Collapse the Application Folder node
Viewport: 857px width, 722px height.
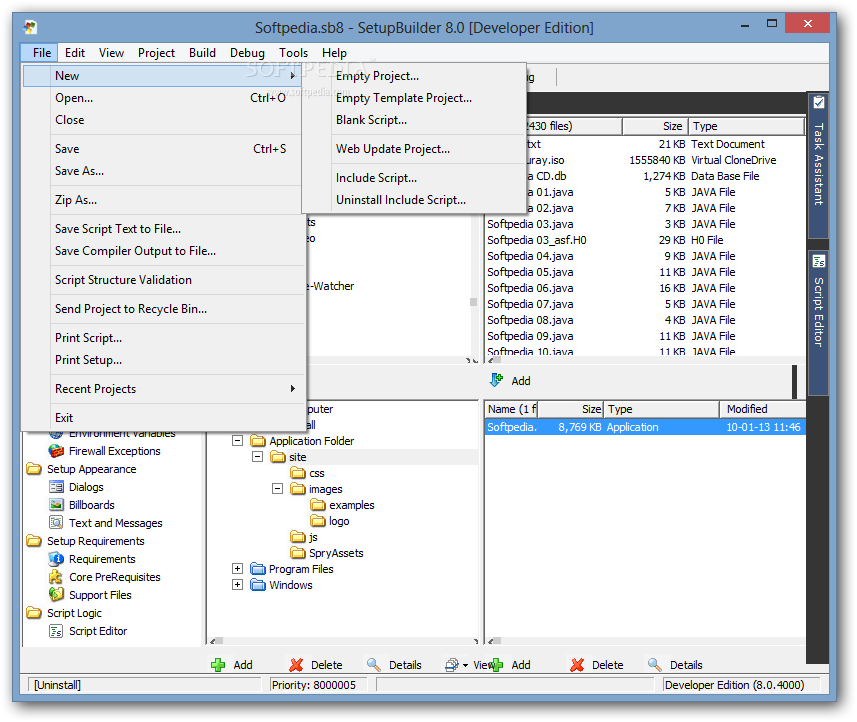pyautogui.click(x=237, y=441)
